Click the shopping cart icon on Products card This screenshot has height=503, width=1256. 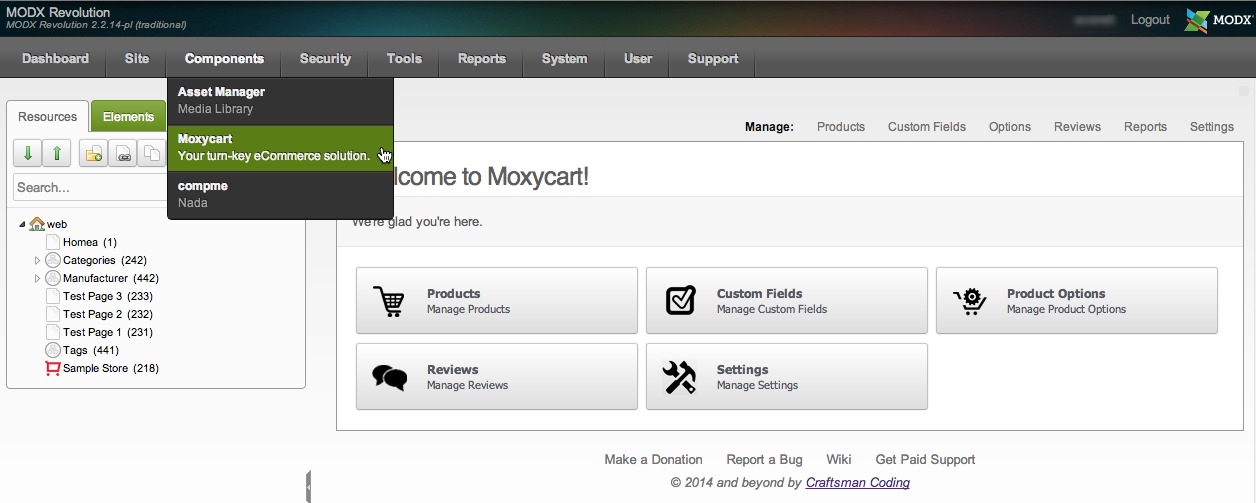click(389, 301)
